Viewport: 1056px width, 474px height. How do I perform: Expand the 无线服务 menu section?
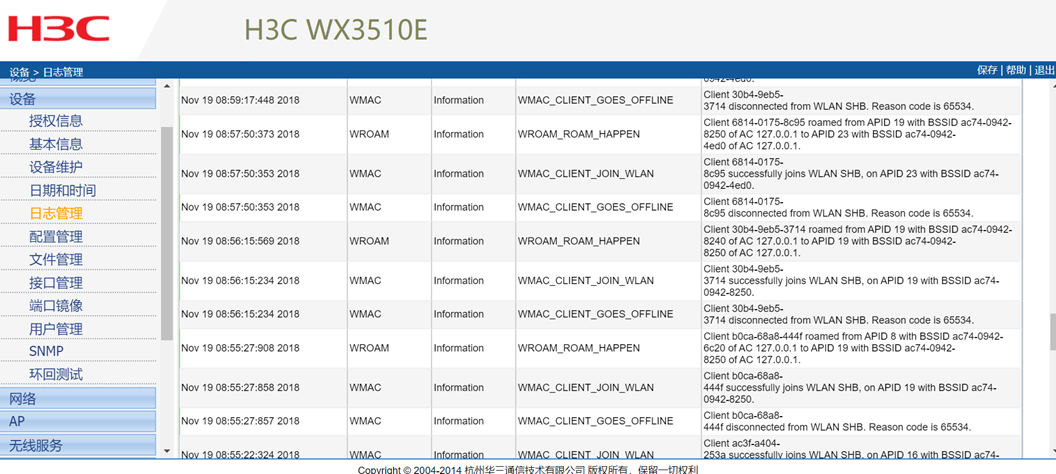(x=78, y=444)
